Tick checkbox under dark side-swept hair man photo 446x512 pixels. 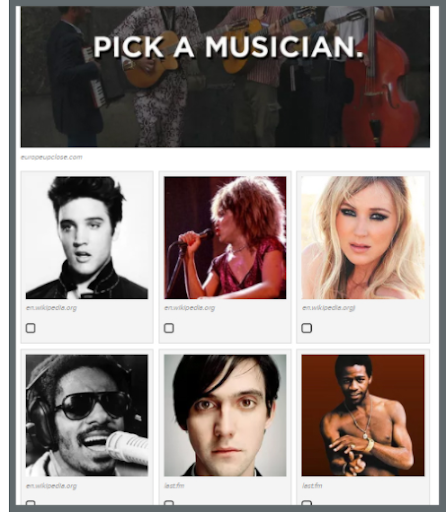(x=169, y=503)
